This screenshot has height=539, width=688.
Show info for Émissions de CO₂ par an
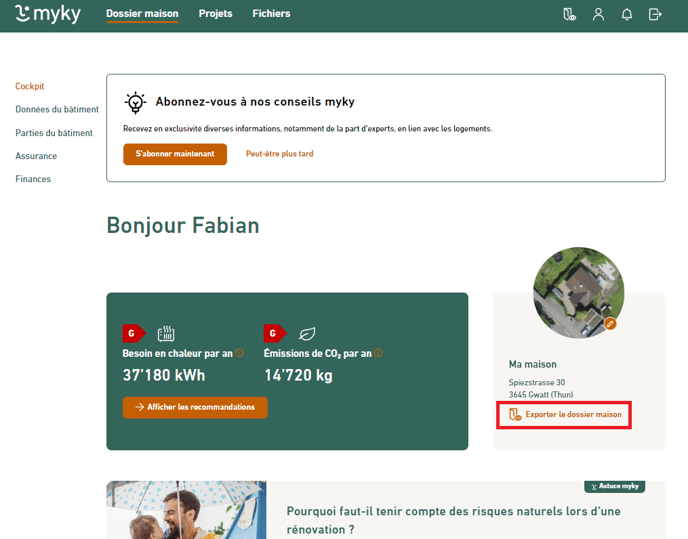coord(379,353)
